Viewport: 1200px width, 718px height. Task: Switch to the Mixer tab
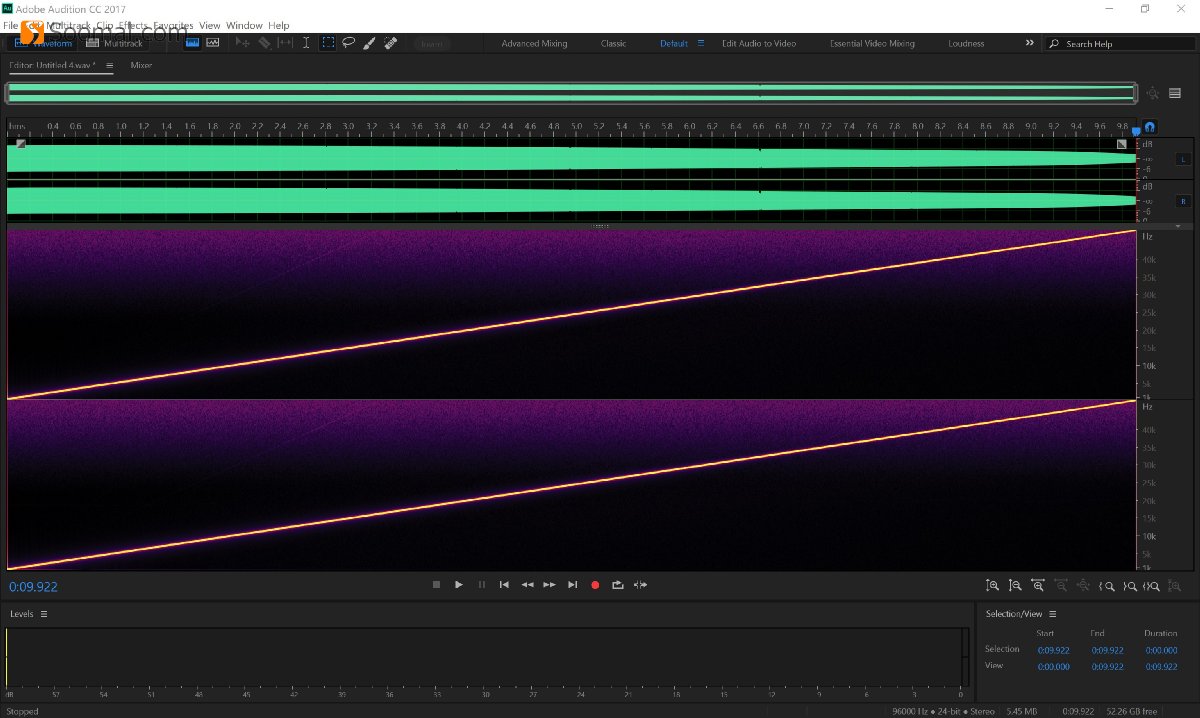141,65
